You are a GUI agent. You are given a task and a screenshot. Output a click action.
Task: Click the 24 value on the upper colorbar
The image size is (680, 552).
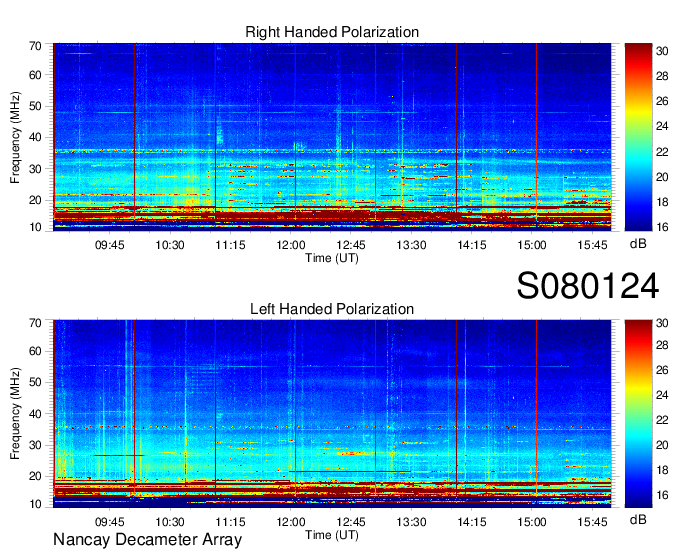662,127
